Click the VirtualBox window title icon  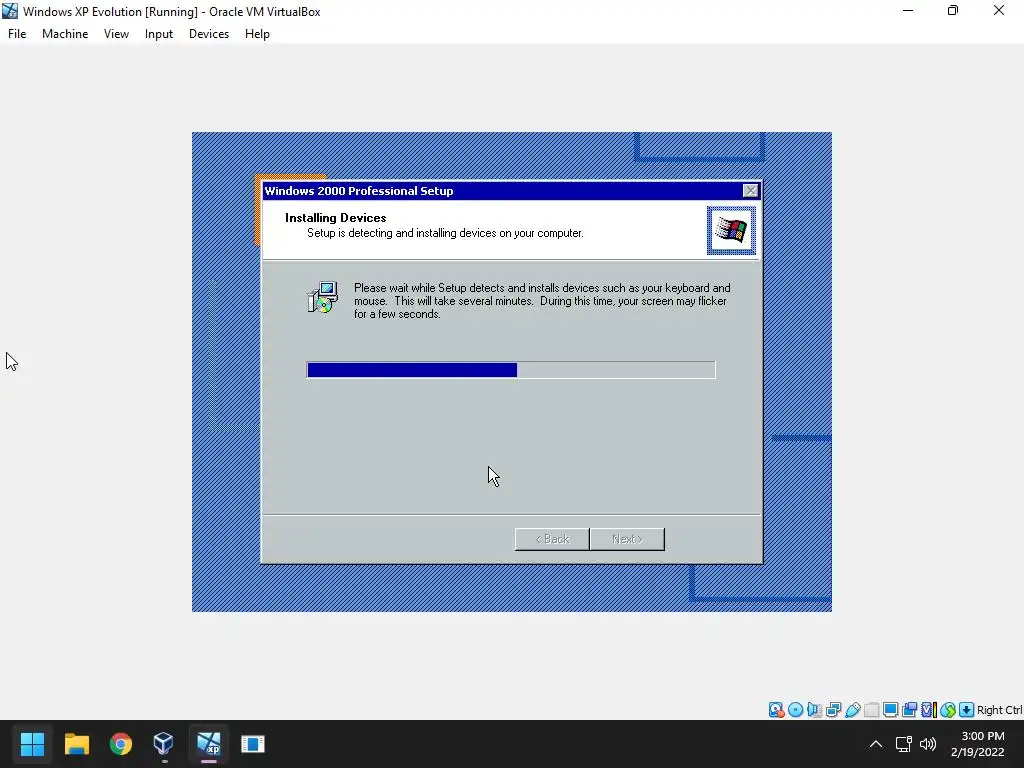point(10,11)
